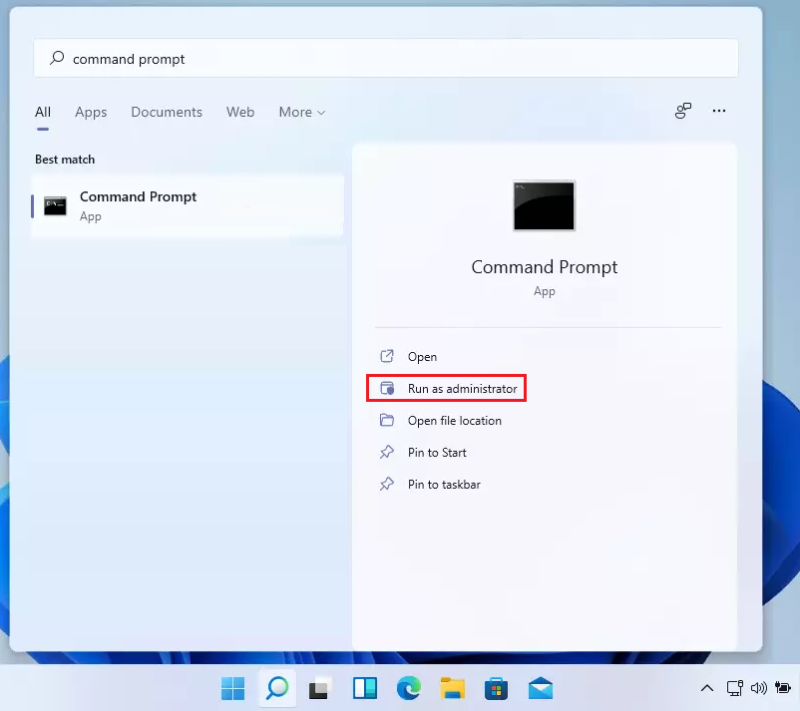Open Microsoft Edge from the taskbar

tap(409, 689)
